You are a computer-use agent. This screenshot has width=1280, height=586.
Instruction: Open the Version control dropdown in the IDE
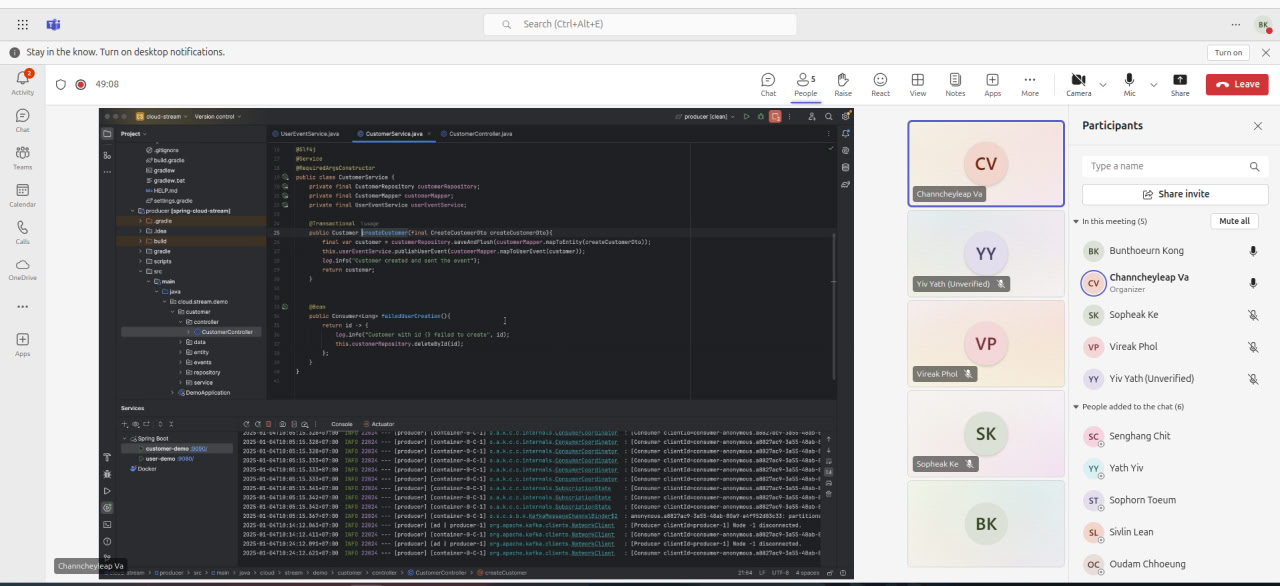(218, 117)
